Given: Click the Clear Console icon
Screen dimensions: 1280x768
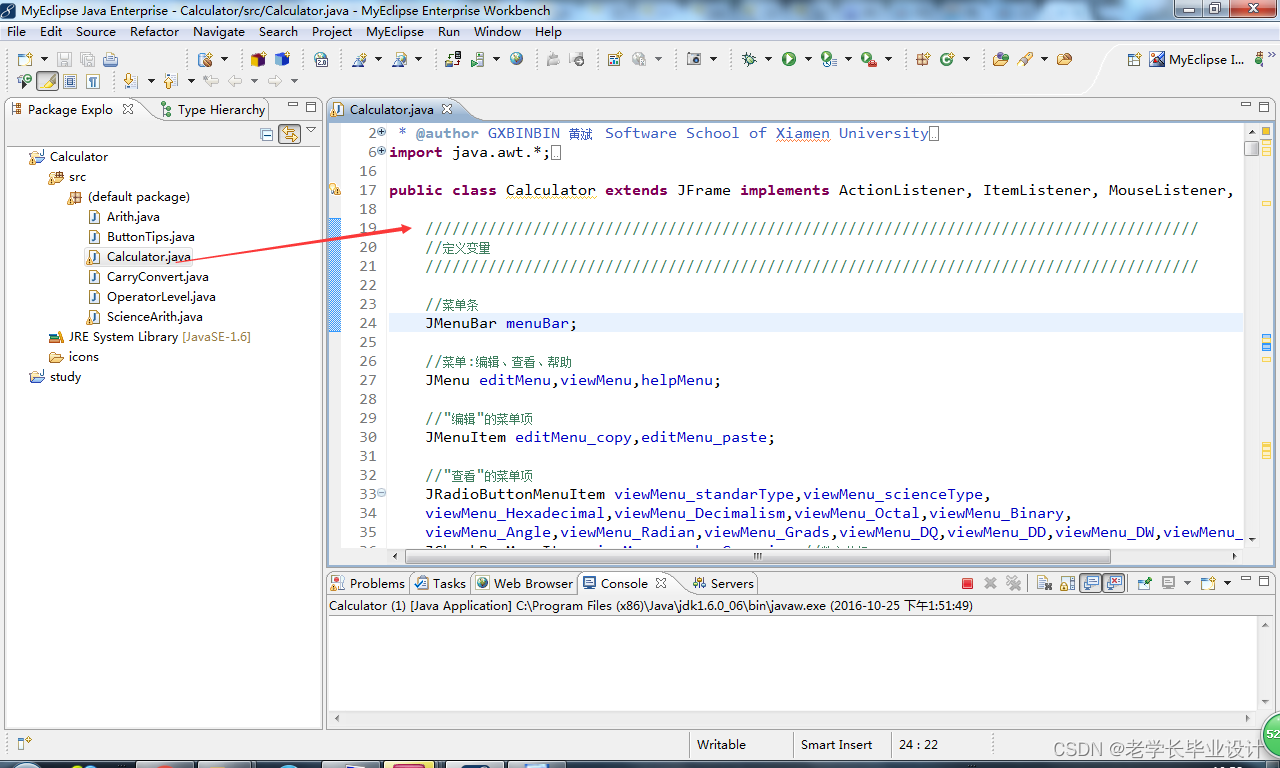Looking at the screenshot, I should (1044, 583).
